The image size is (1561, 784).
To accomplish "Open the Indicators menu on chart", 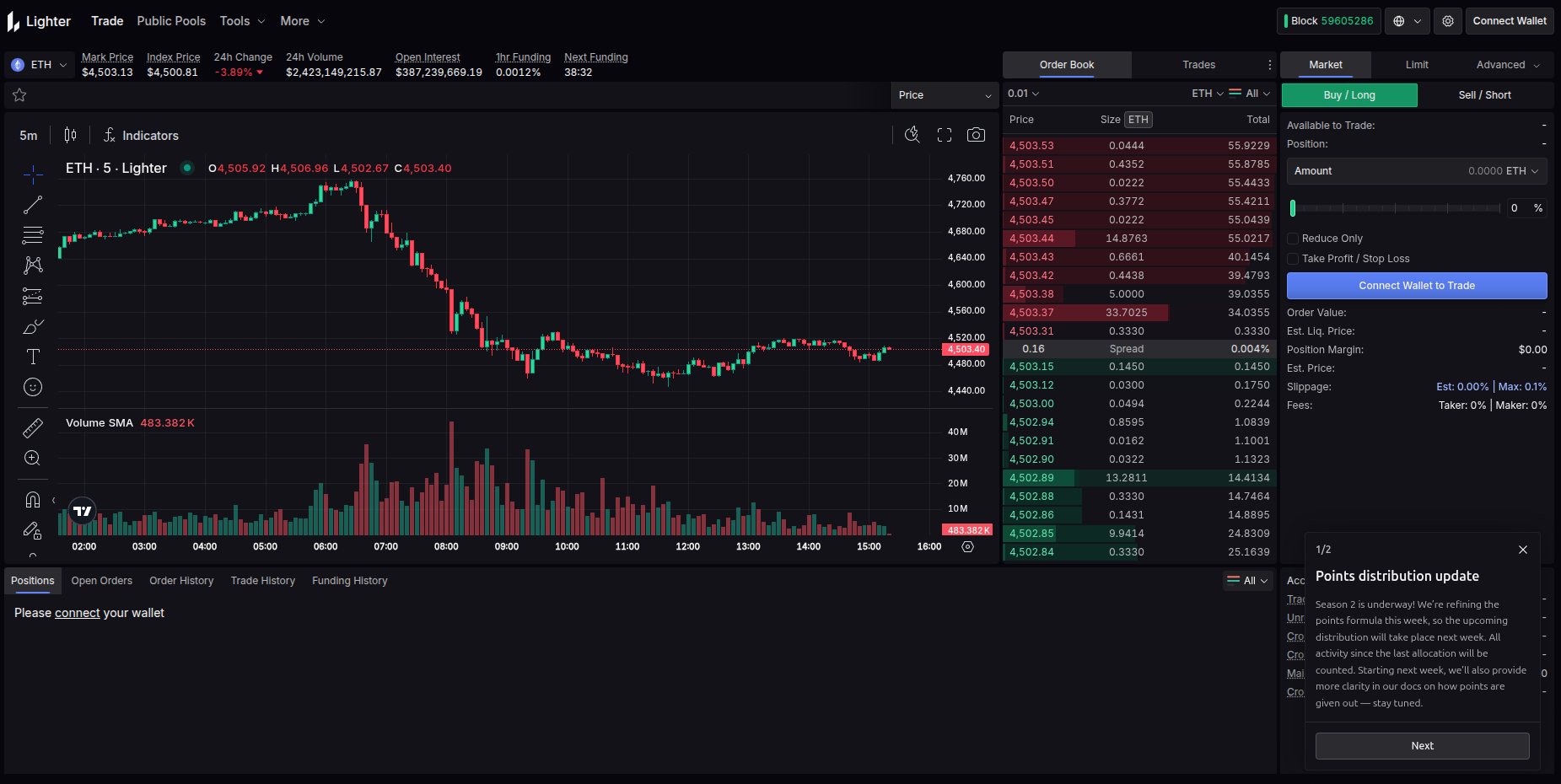I will pyautogui.click(x=141, y=135).
